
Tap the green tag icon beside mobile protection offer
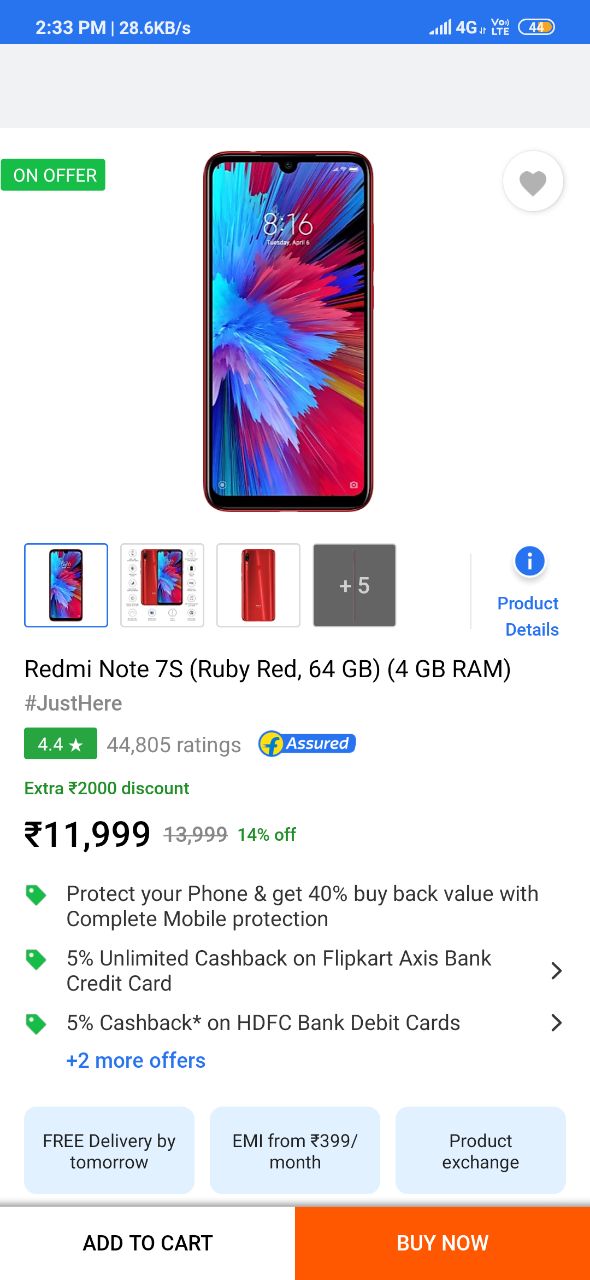pos(36,895)
